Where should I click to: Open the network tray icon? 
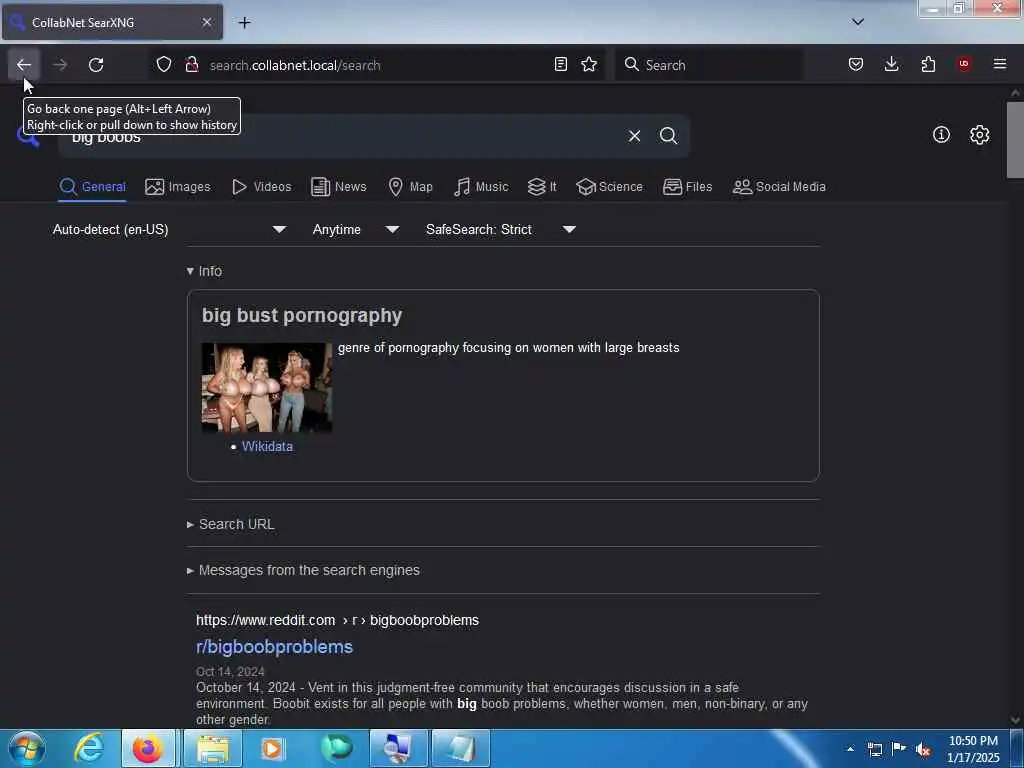[x=874, y=749]
